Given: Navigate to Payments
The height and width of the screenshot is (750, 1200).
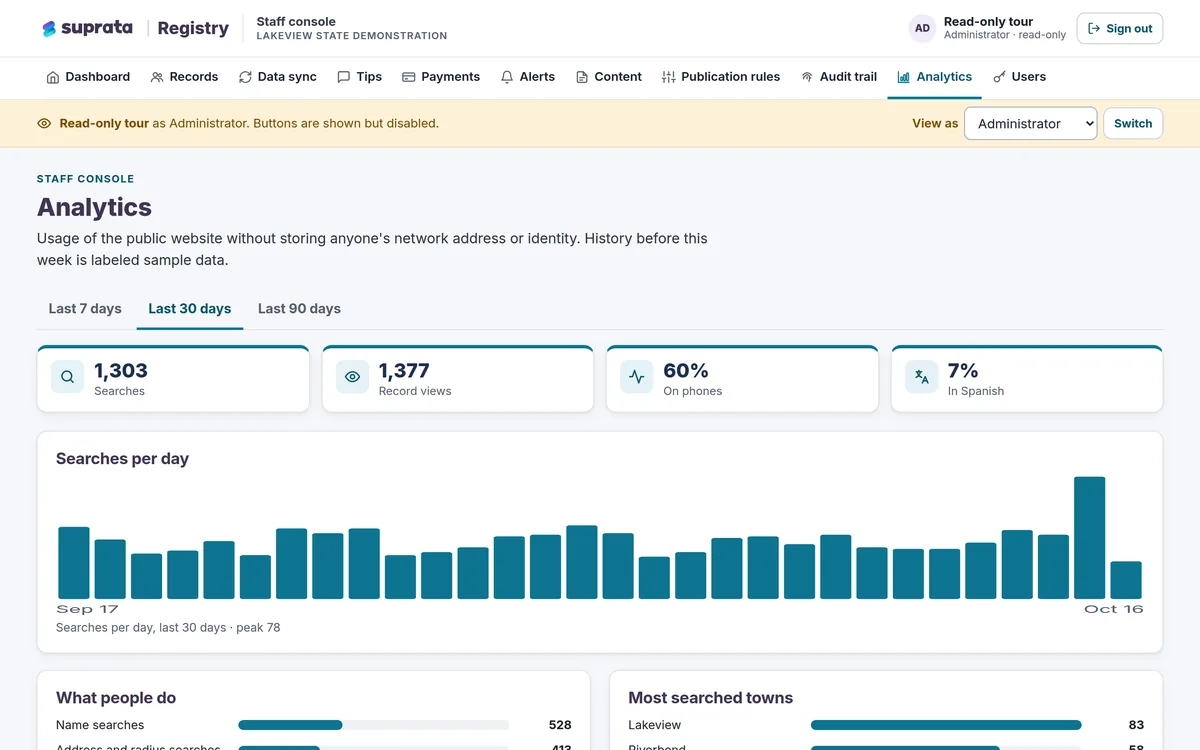Looking at the screenshot, I should tap(441, 77).
